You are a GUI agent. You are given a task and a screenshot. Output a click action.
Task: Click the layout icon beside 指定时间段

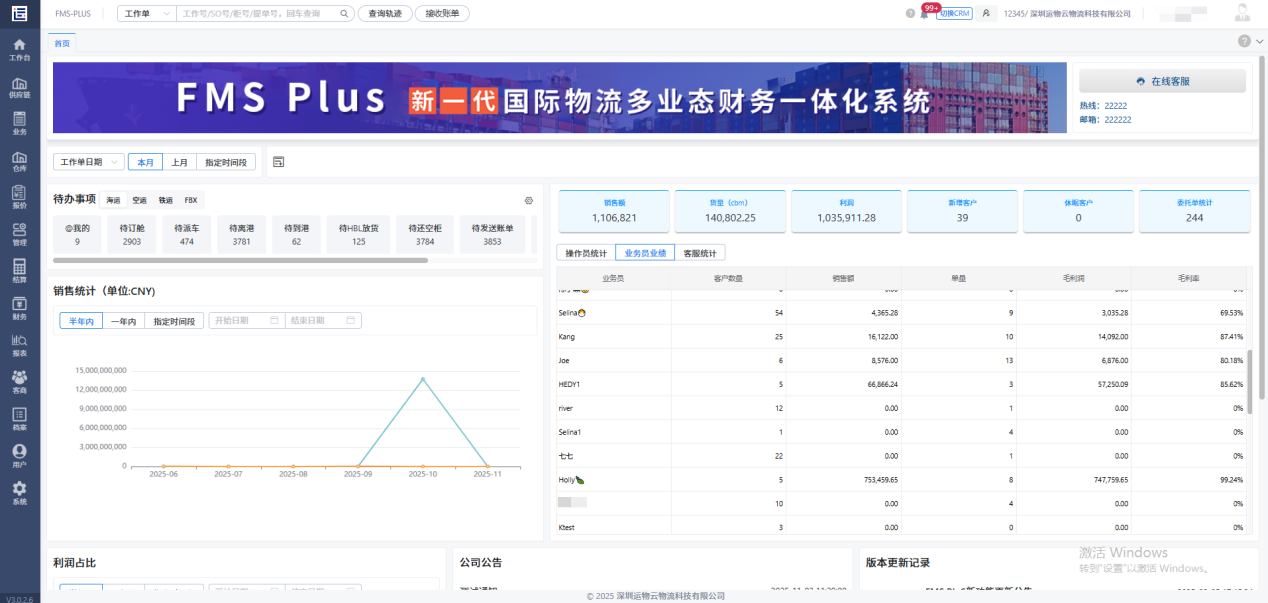(278, 162)
